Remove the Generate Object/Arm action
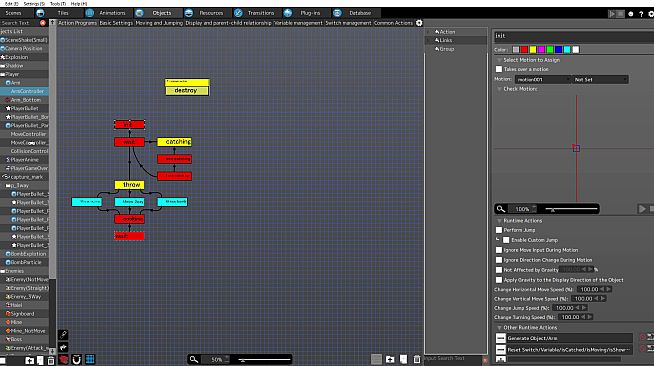 pos(501,338)
